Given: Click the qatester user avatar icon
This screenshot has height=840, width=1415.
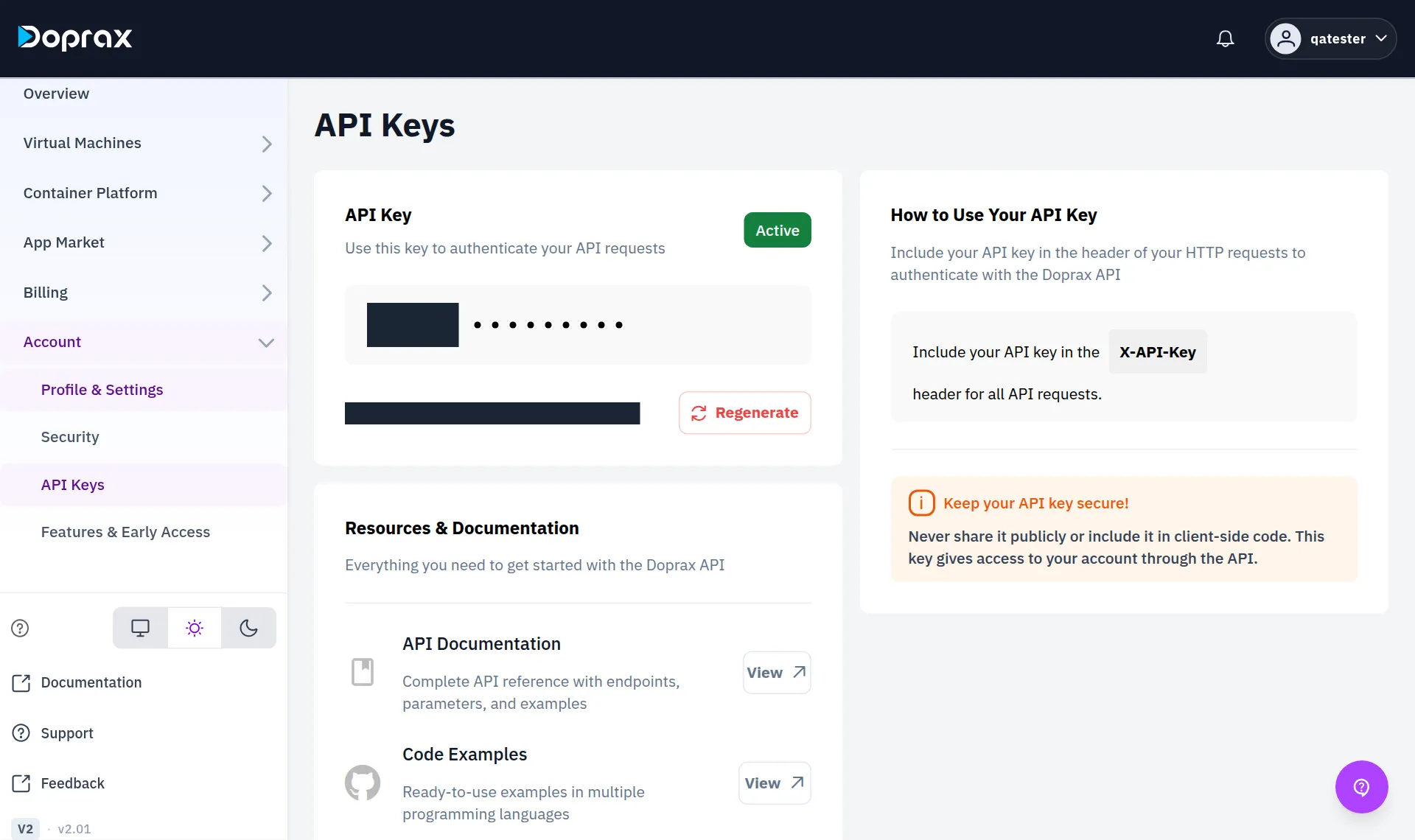Looking at the screenshot, I should coord(1285,38).
